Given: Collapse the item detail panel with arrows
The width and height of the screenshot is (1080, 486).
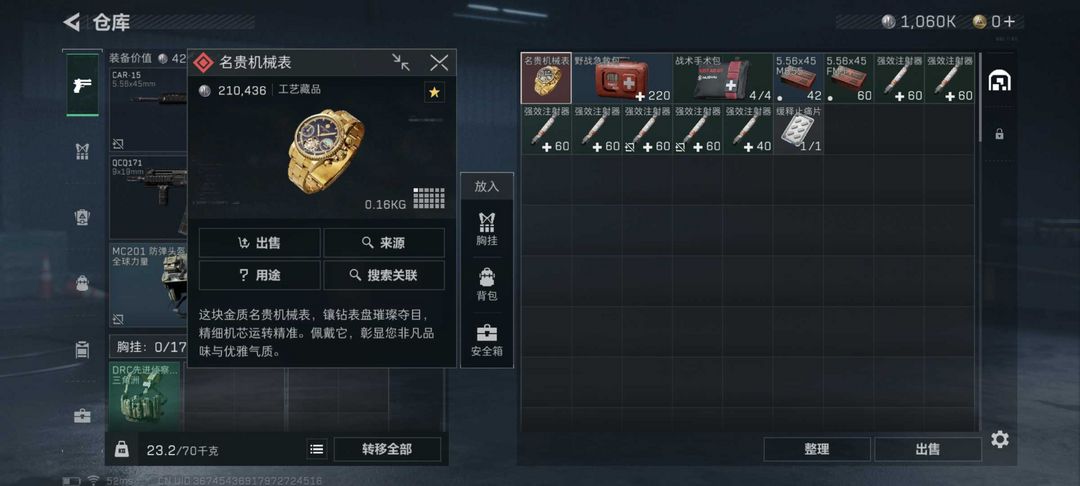Looking at the screenshot, I should [401, 63].
